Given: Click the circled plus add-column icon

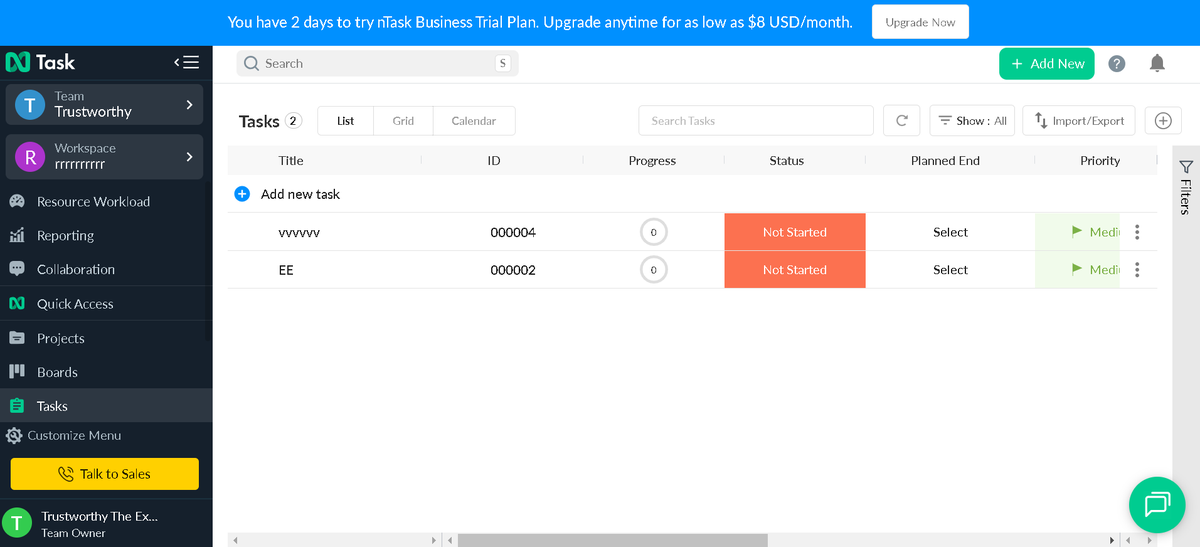Looking at the screenshot, I should [1163, 121].
